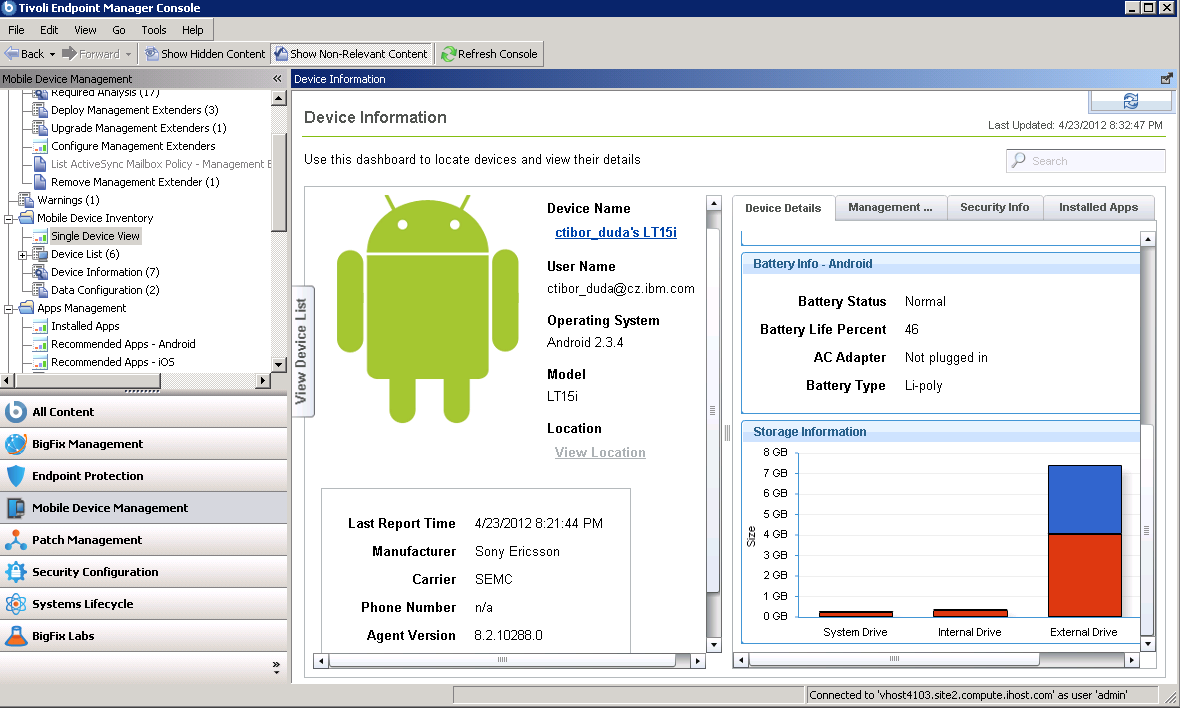This screenshot has height=708, width=1180.
Task: Click the BigFix Labs flask icon
Action: [x=15, y=636]
